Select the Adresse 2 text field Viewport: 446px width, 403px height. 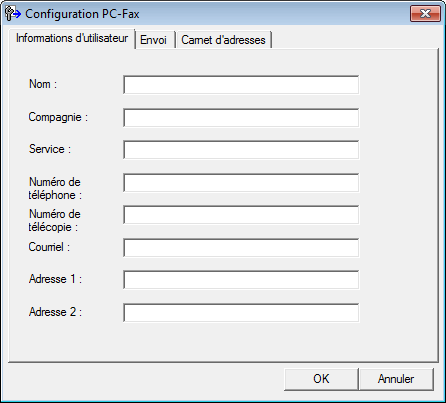[241, 312]
